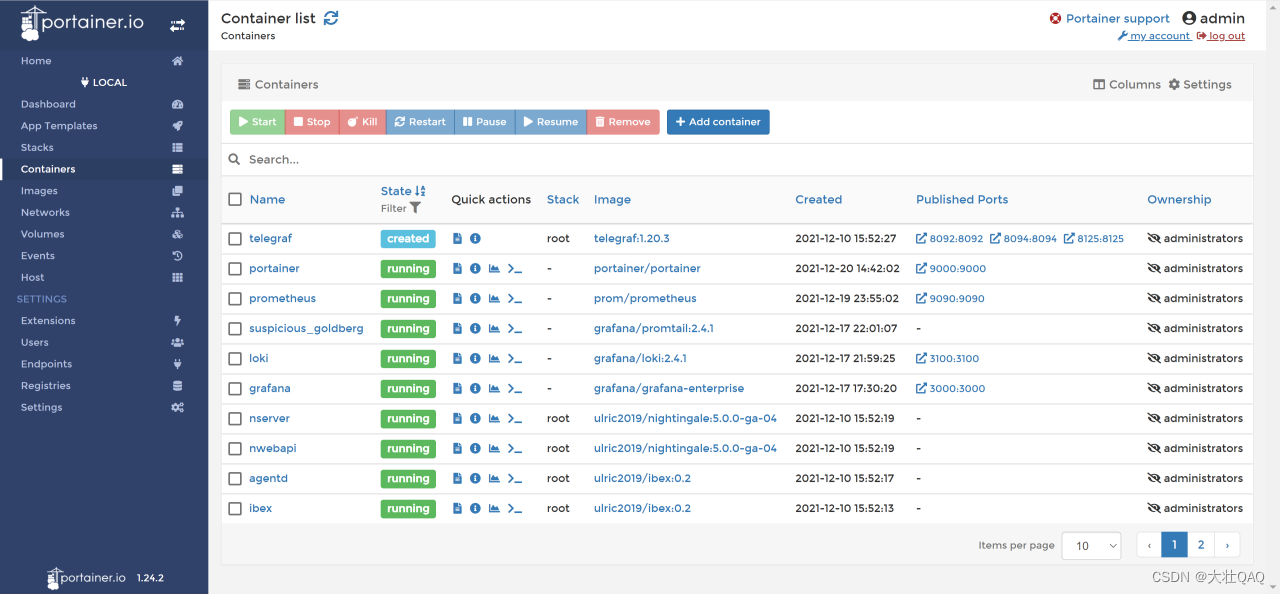Open the table Settings menu

[x=1200, y=85]
